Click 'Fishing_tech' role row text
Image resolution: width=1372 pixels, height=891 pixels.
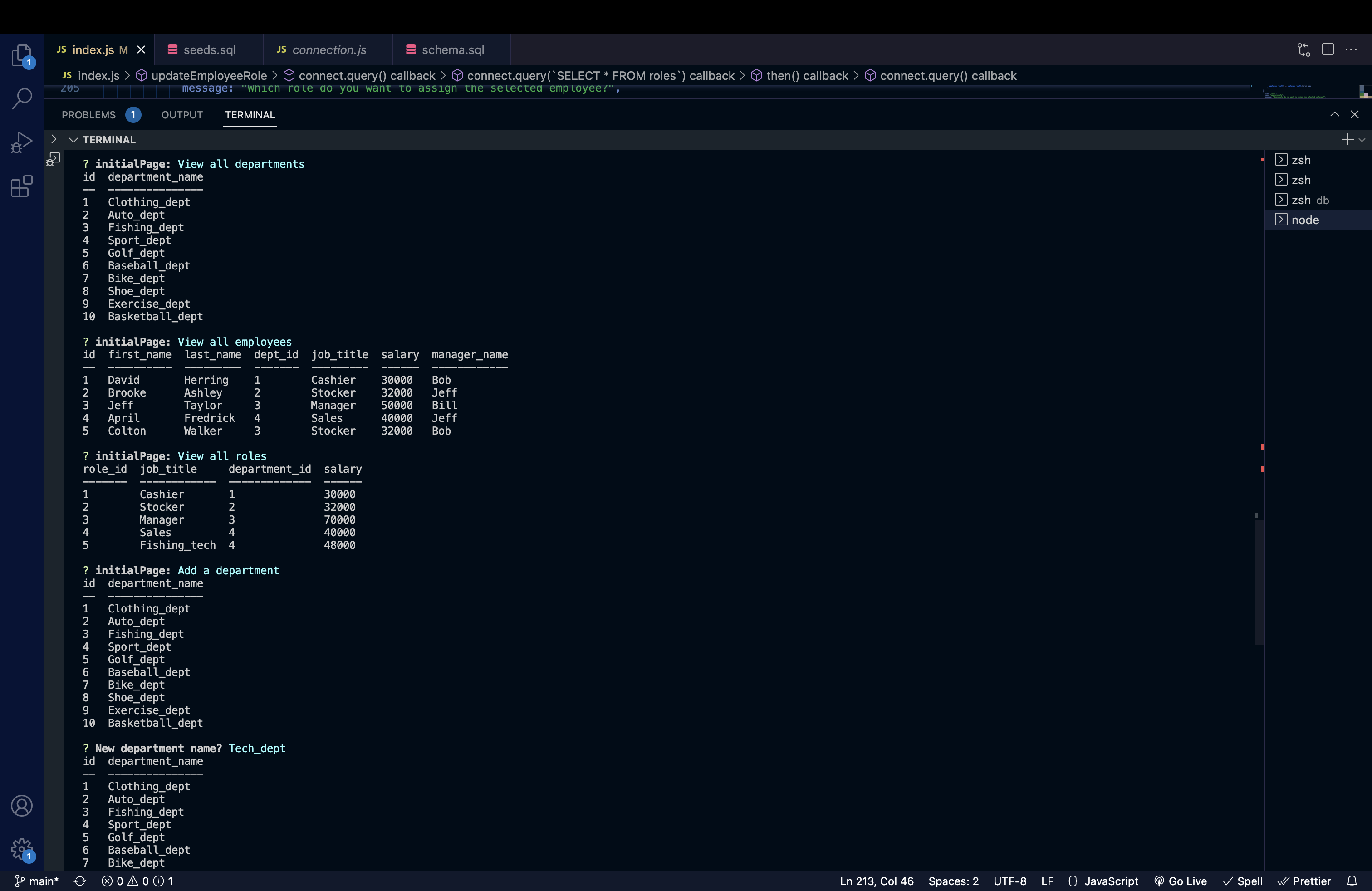(177, 545)
